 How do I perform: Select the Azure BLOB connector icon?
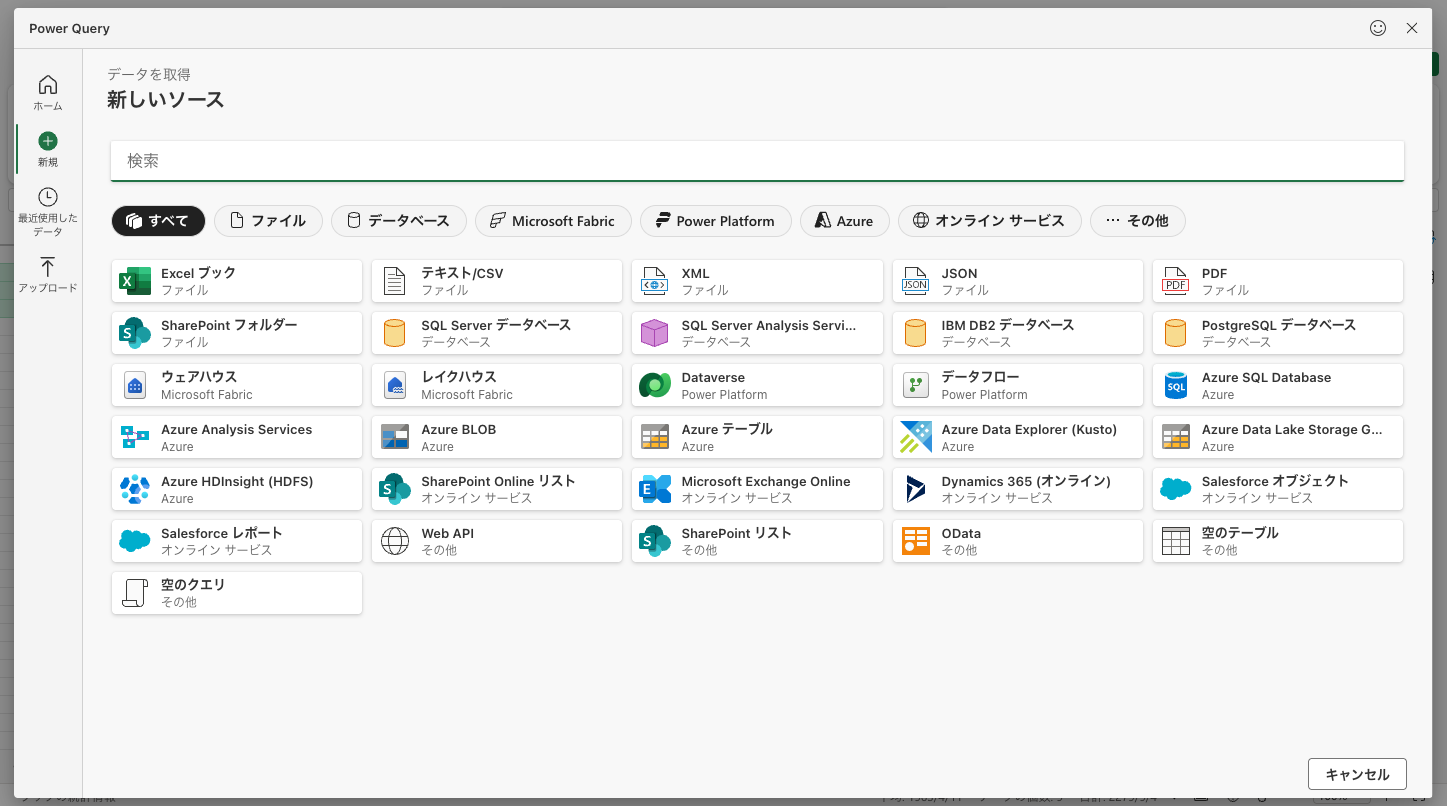click(395, 437)
